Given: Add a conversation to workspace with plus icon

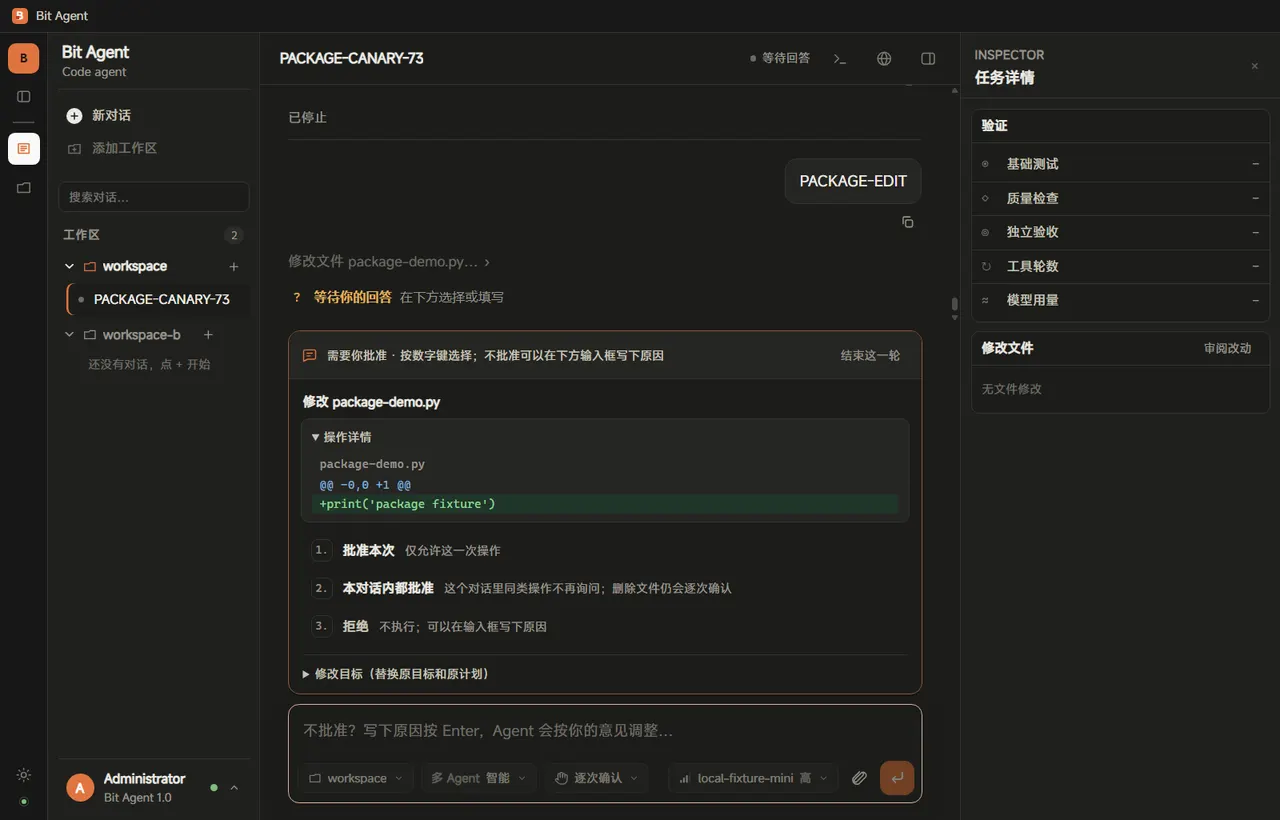Looking at the screenshot, I should [234, 267].
